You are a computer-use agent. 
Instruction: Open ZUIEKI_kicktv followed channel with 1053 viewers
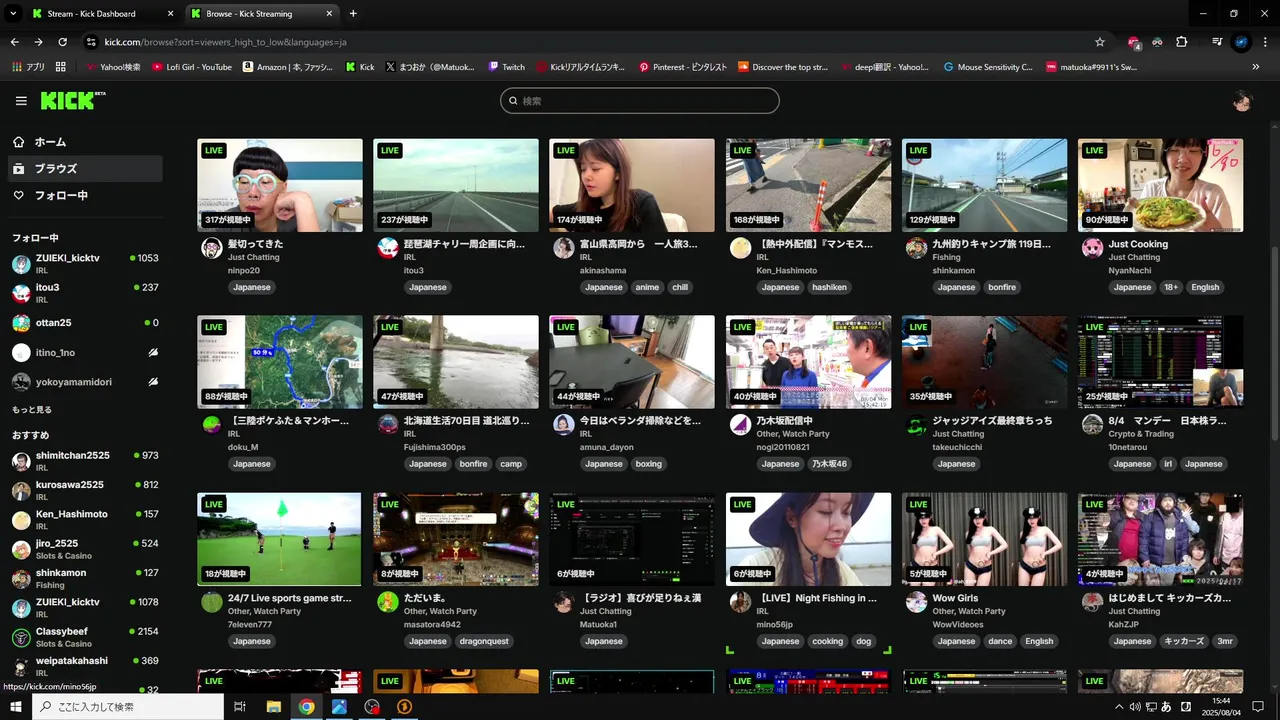coord(85,264)
